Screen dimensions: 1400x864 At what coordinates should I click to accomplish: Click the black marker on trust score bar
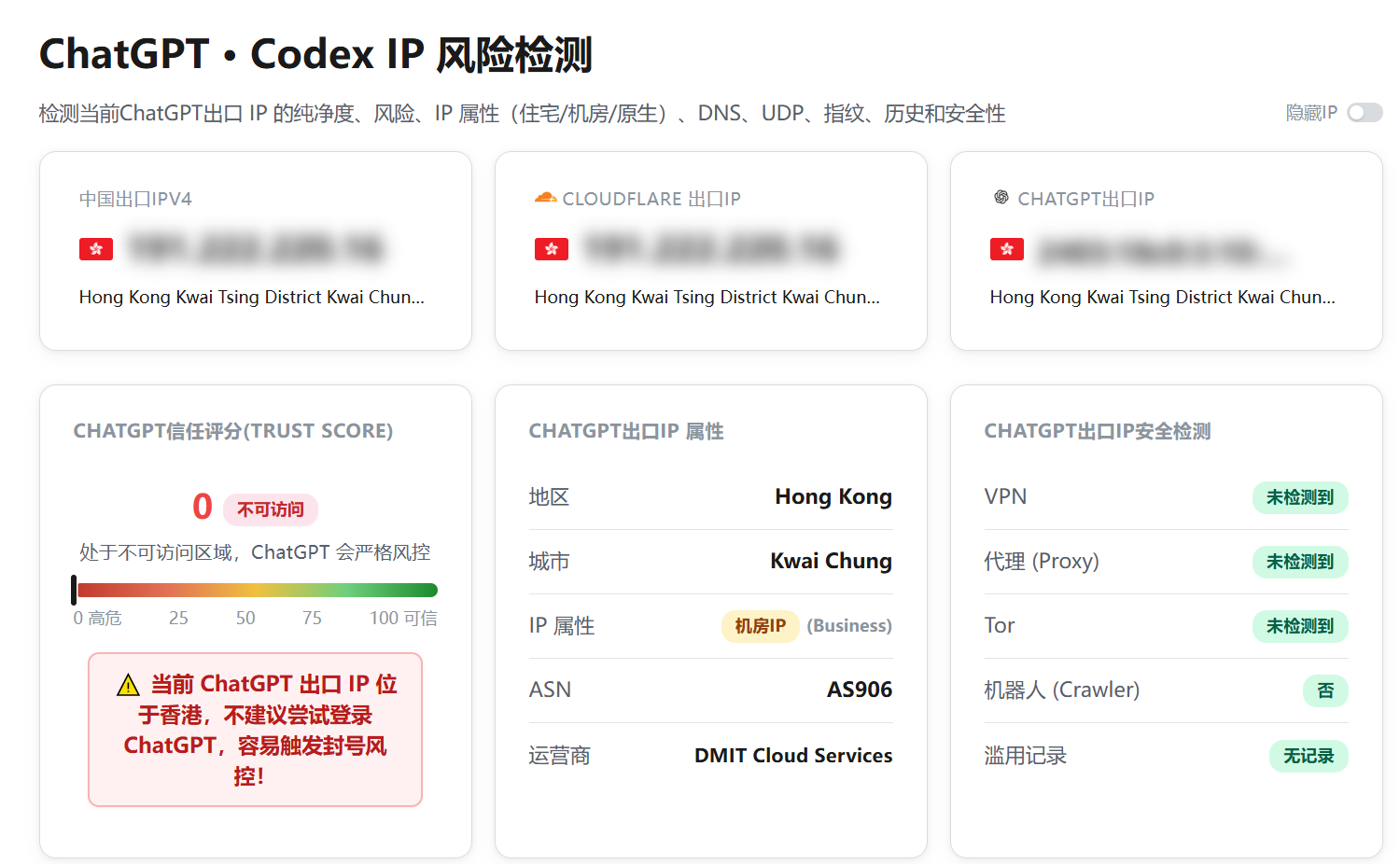click(74, 590)
